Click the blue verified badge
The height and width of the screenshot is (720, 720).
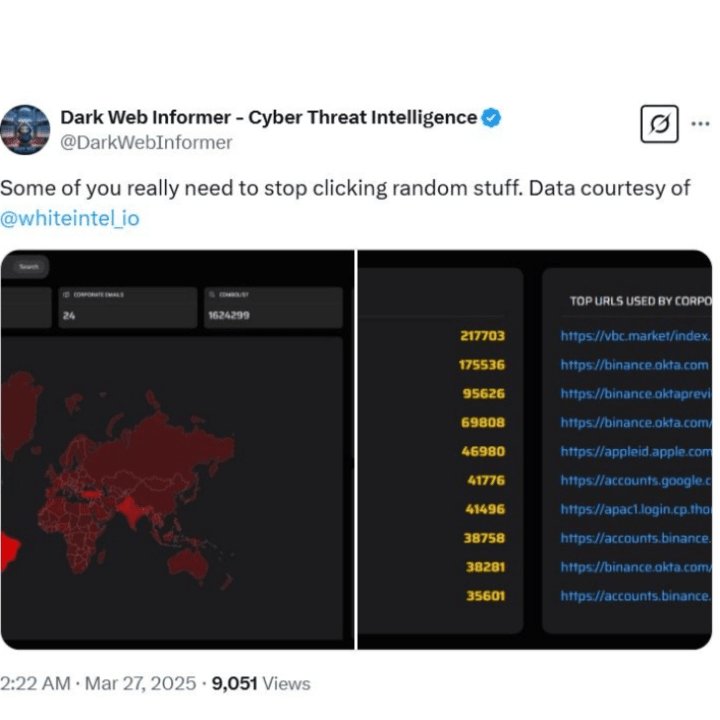(x=491, y=117)
